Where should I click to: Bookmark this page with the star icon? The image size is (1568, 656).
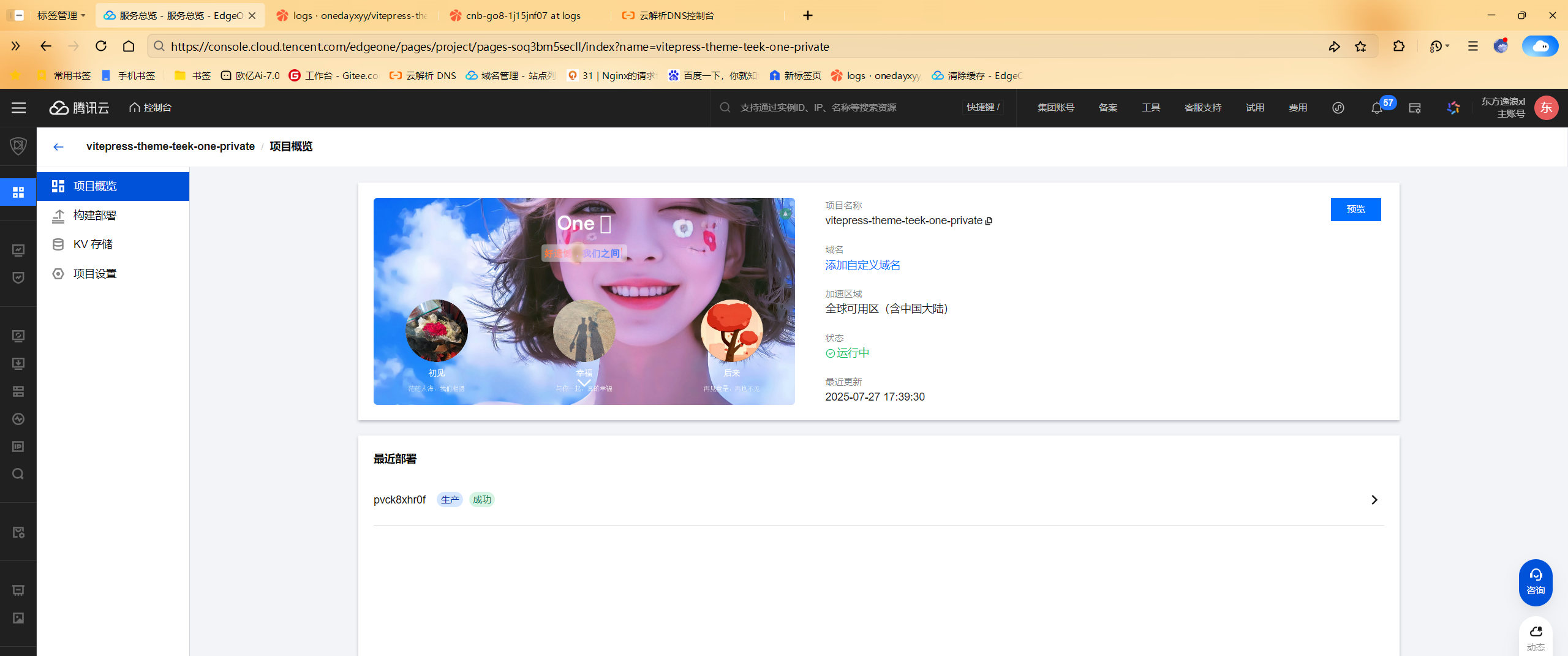coord(1361,47)
